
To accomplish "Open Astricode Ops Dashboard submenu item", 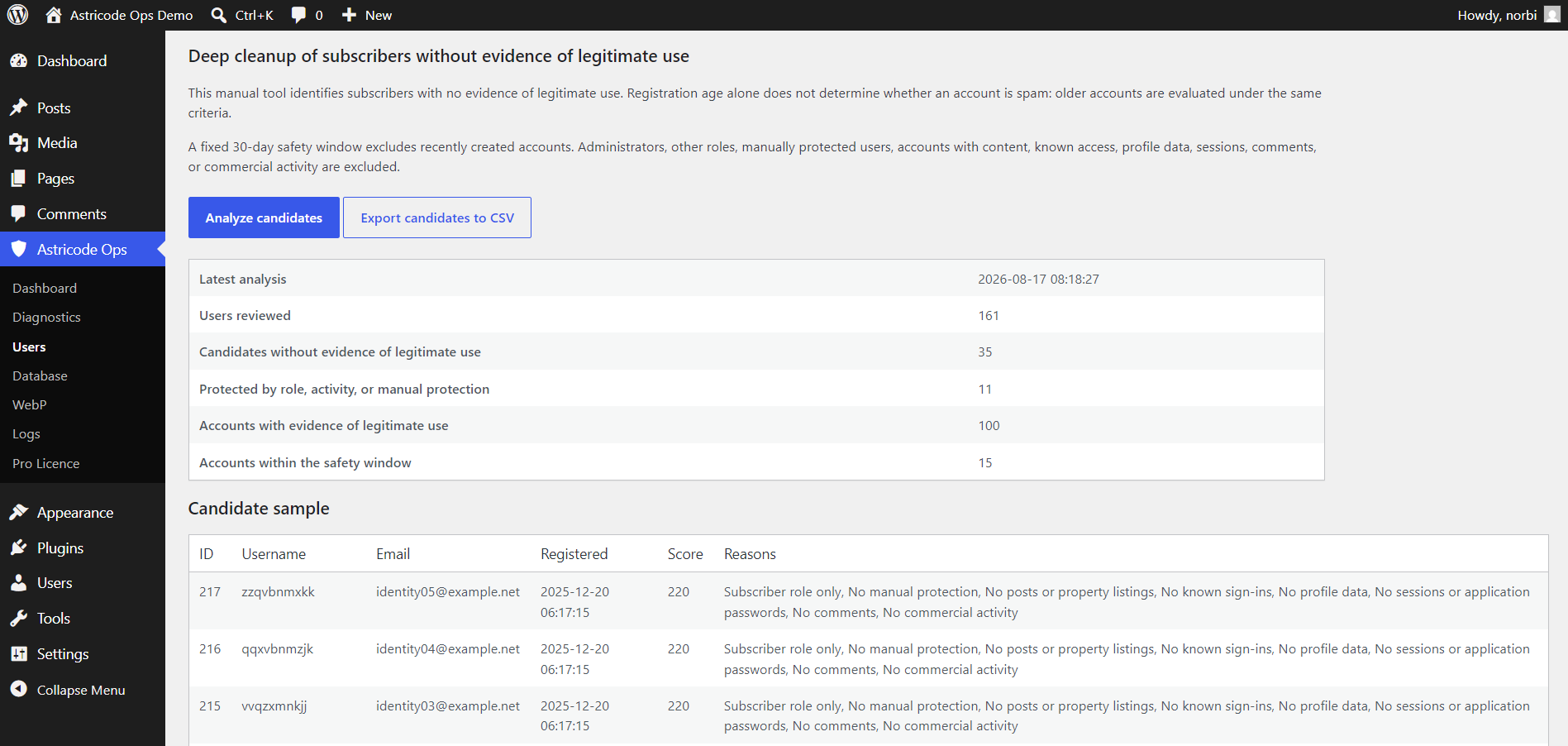I will click(x=45, y=288).
